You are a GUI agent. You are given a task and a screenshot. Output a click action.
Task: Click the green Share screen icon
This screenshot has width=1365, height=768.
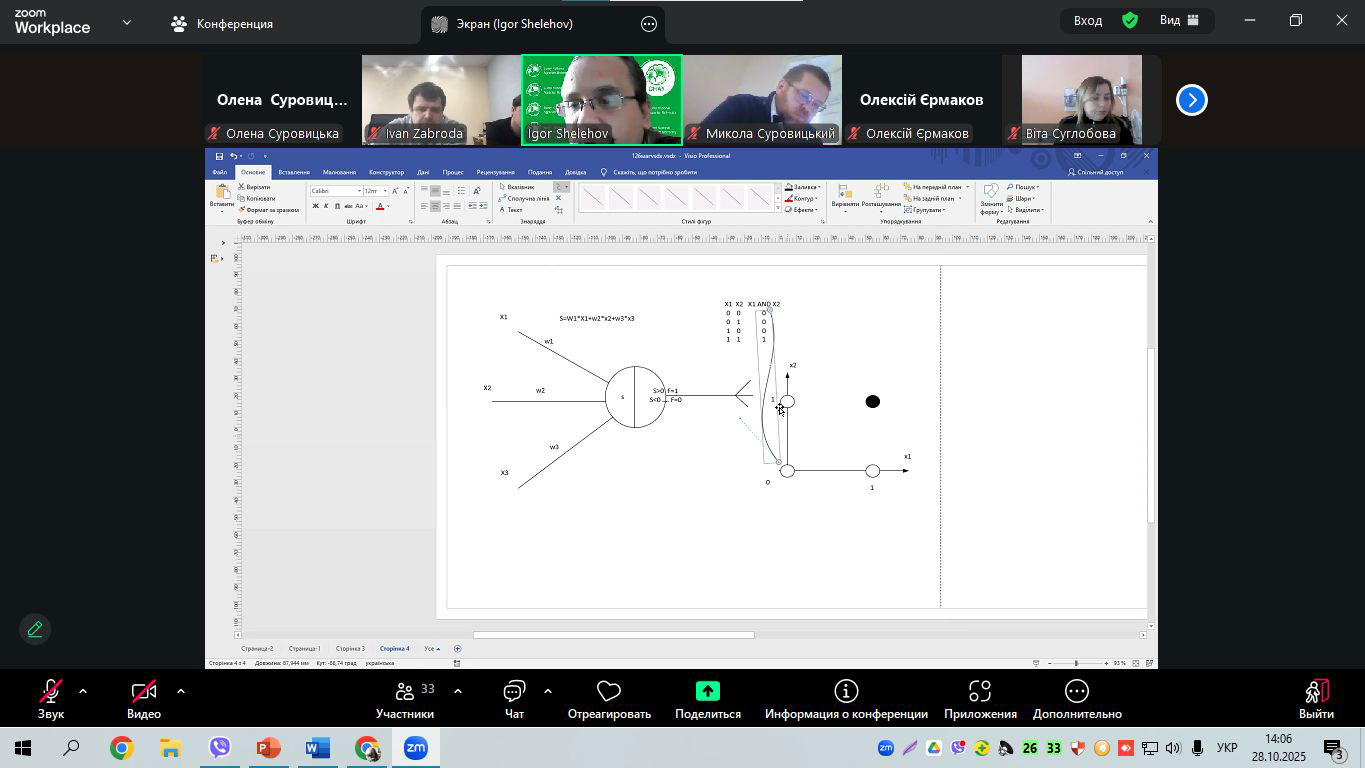(707, 692)
